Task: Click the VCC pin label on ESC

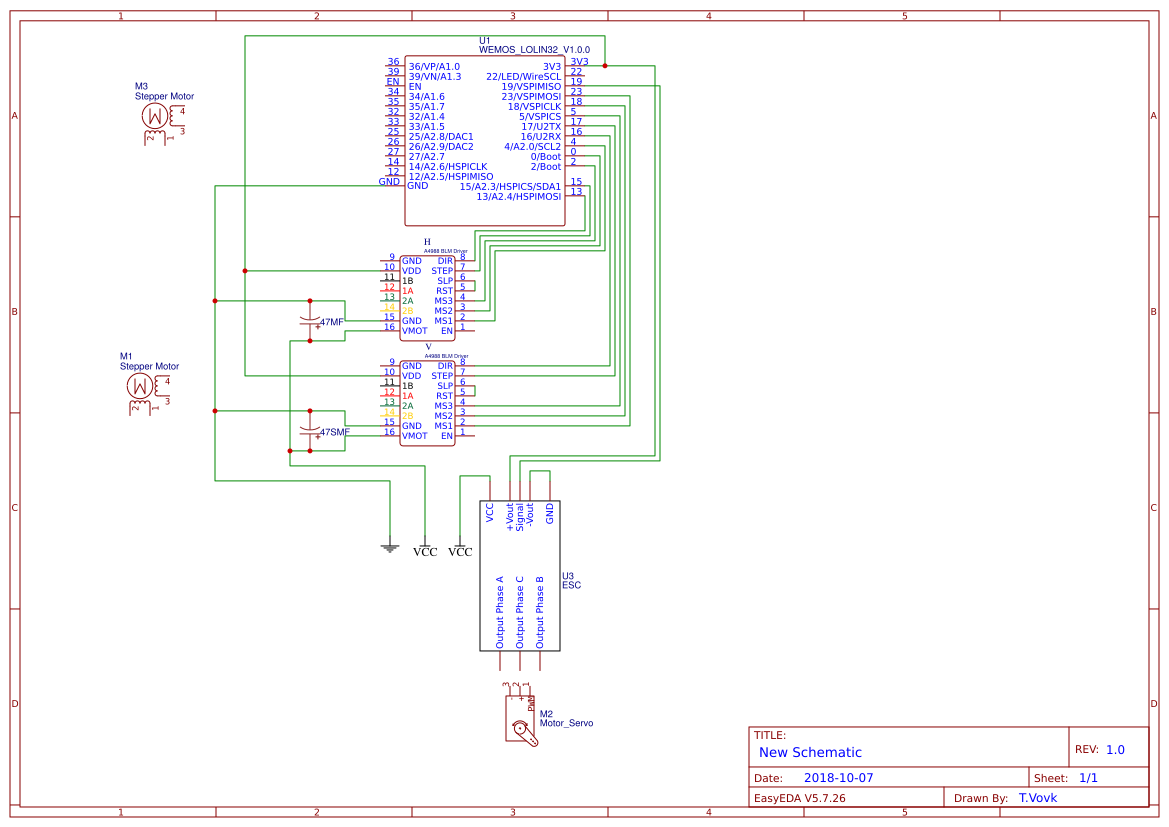Action: [x=490, y=513]
